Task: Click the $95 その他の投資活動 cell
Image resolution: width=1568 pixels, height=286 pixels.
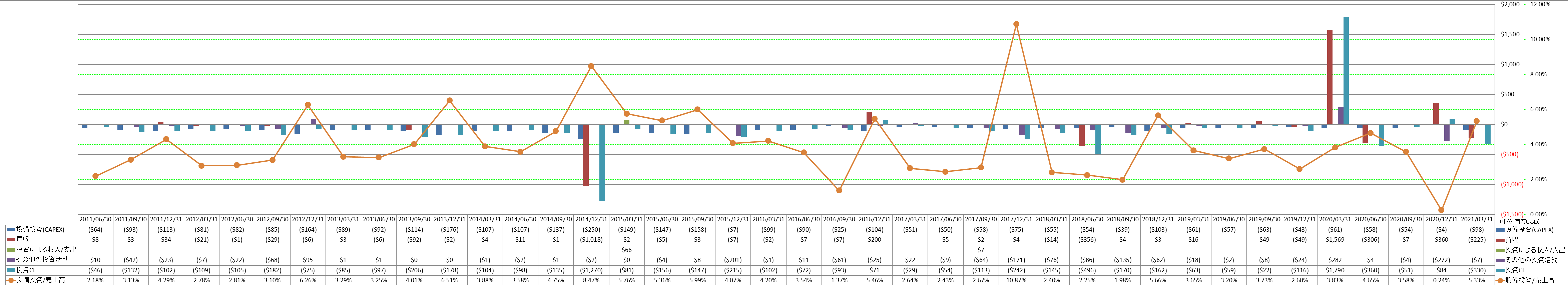Action: click(x=308, y=260)
